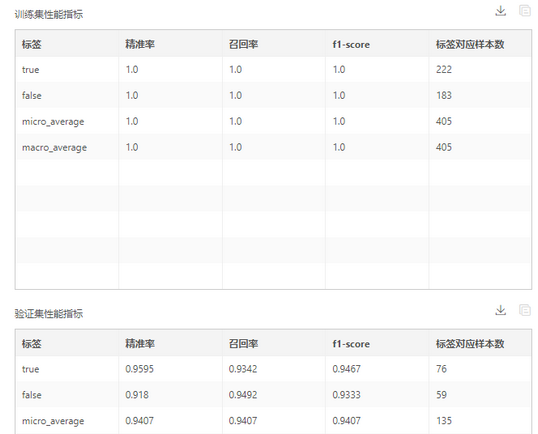Viewport: 538px width, 434px height.
Task: Click sample count 222 in training table
Action: (x=444, y=70)
